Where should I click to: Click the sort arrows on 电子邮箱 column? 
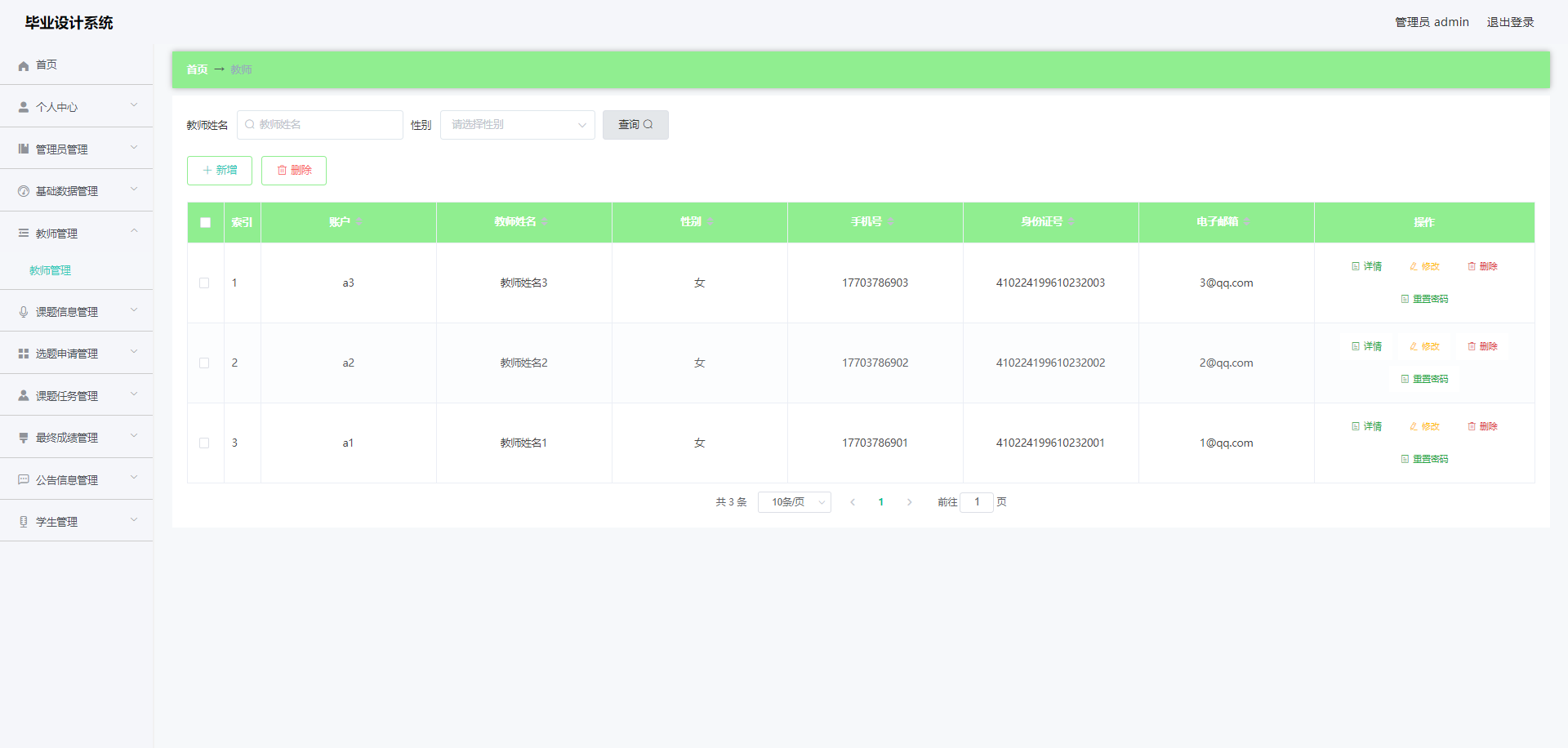point(1248,222)
